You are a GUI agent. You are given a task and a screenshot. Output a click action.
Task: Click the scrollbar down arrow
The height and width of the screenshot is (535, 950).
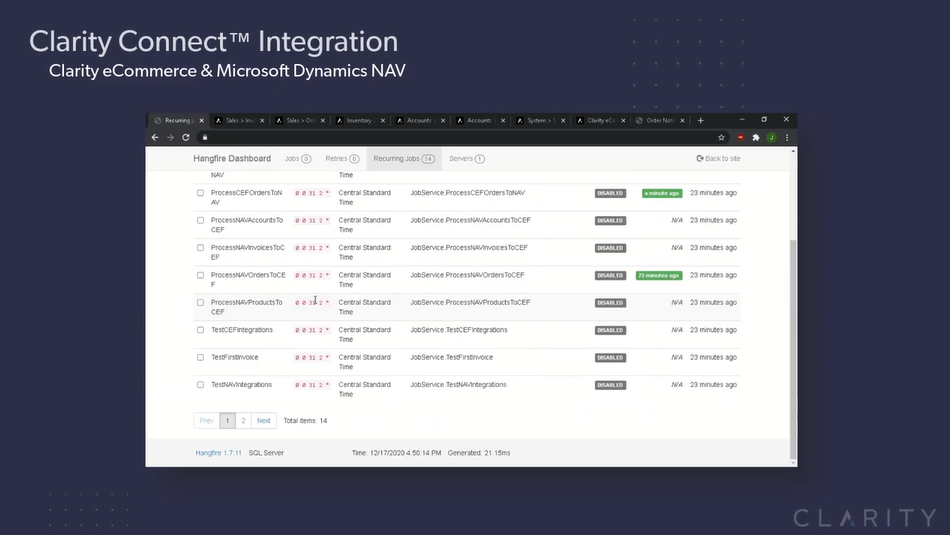[793, 463]
